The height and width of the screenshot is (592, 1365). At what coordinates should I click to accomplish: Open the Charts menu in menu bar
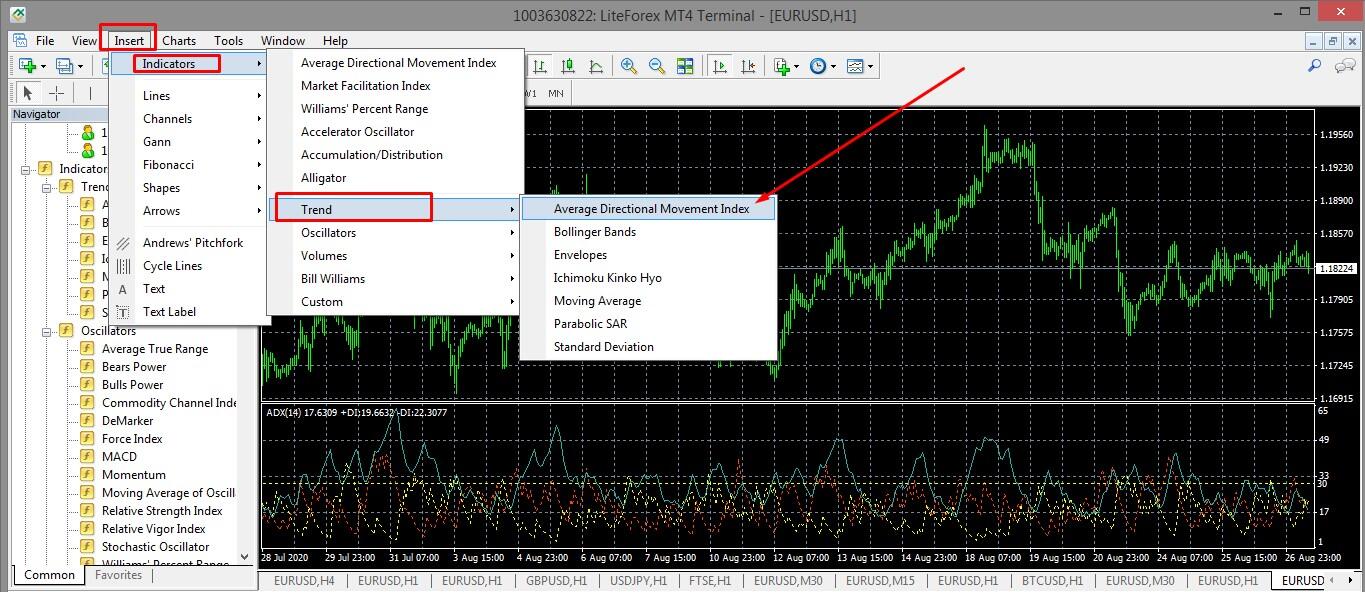click(179, 41)
